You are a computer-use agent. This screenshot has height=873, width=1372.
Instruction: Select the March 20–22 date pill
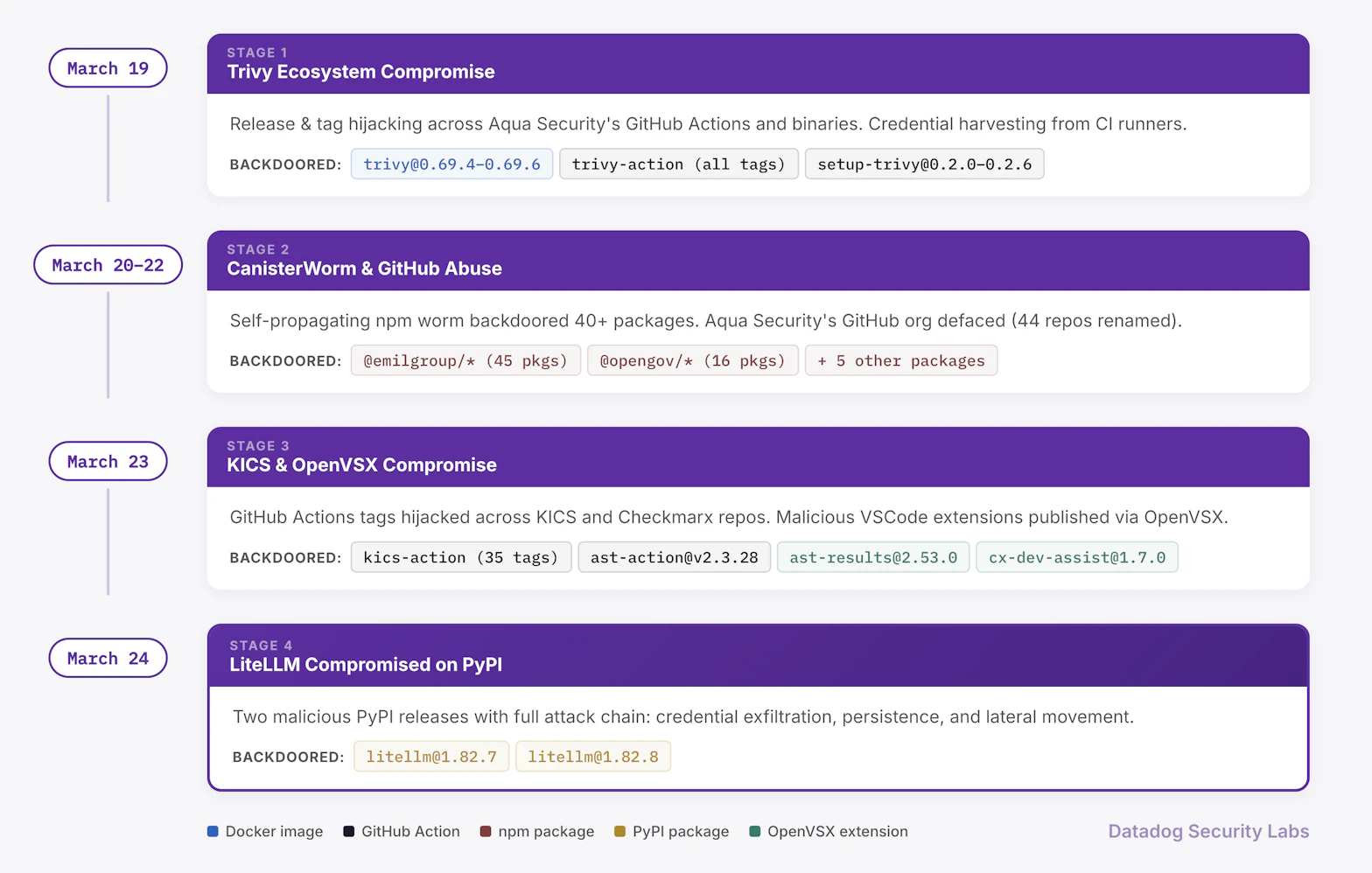(x=108, y=265)
